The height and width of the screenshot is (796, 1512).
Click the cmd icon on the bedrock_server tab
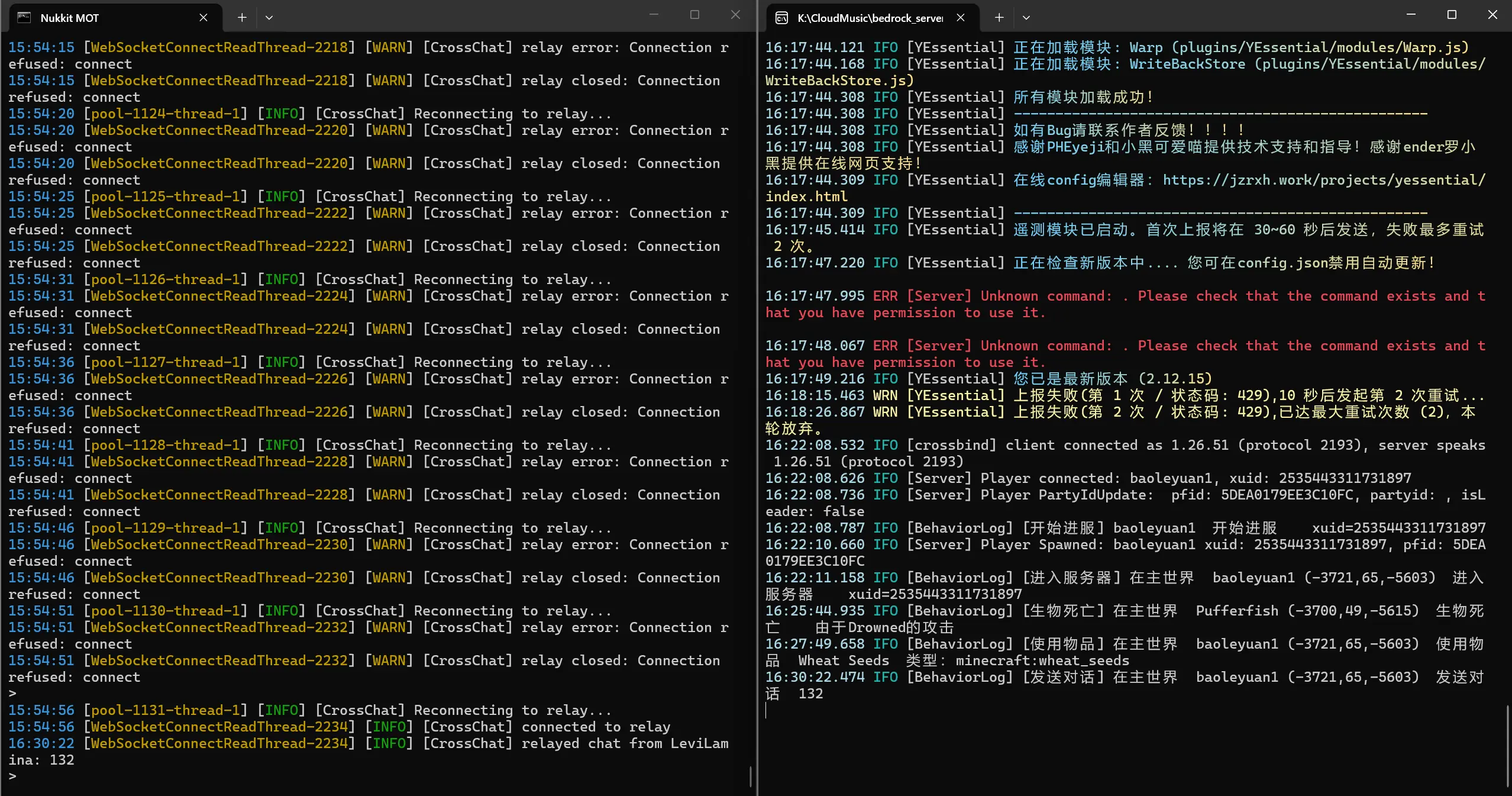[781, 18]
